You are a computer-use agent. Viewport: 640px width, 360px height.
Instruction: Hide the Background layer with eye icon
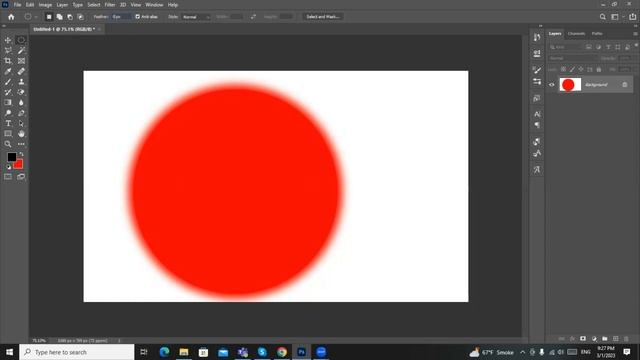pos(551,85)
